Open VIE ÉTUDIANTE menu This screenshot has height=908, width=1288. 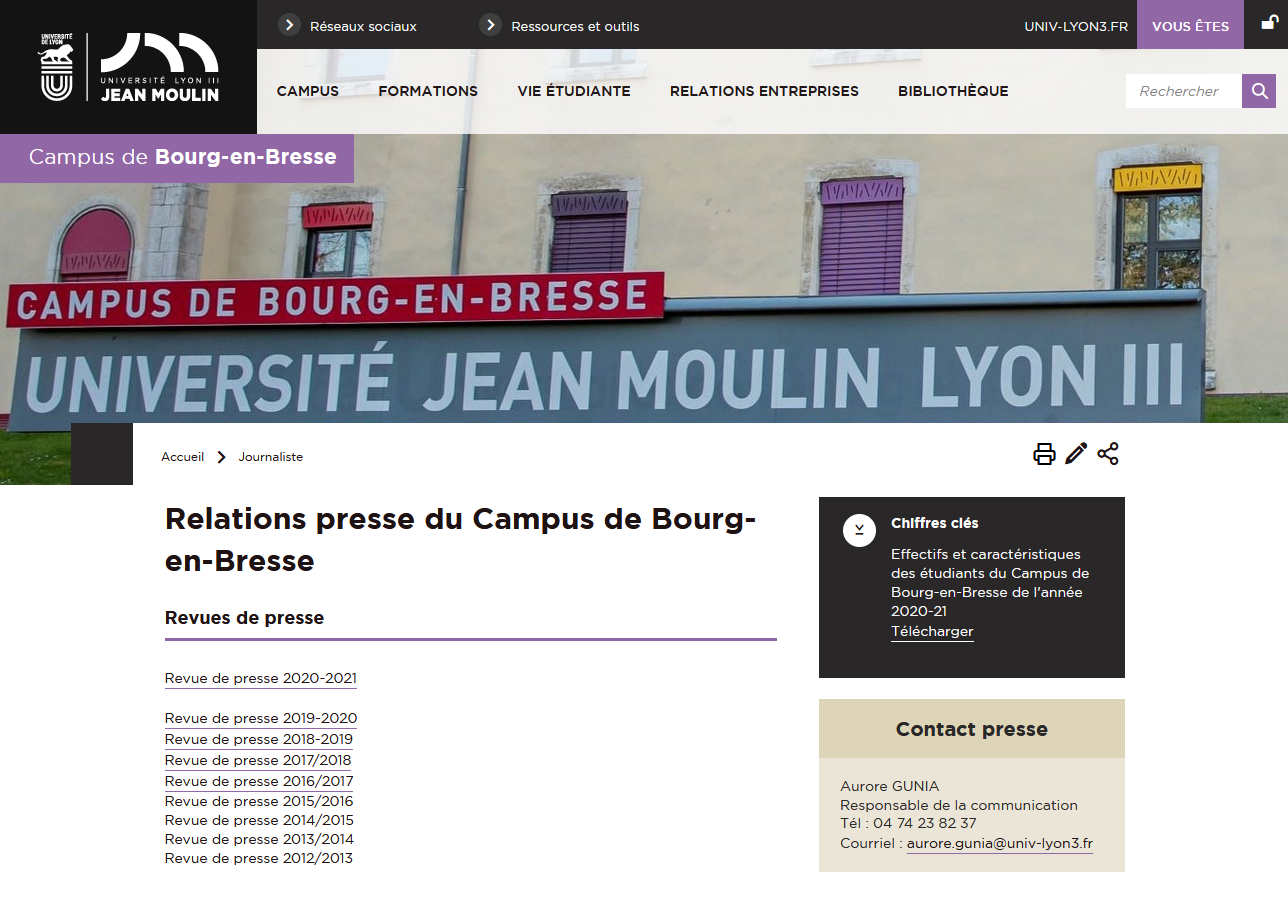pyautogui.click(x=574, y=91)
